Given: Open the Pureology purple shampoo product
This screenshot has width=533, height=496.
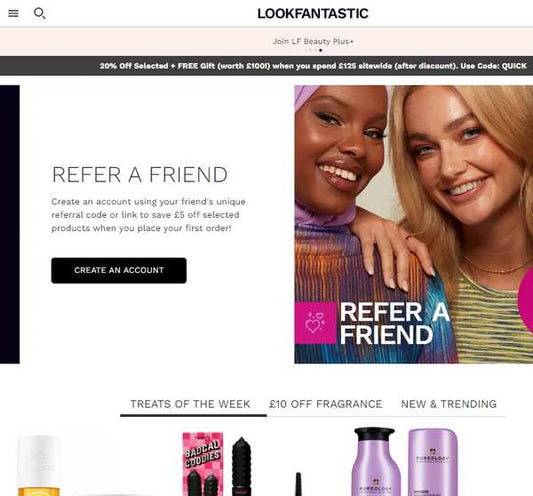Looking at the screenshot, I should click(375, 462).
